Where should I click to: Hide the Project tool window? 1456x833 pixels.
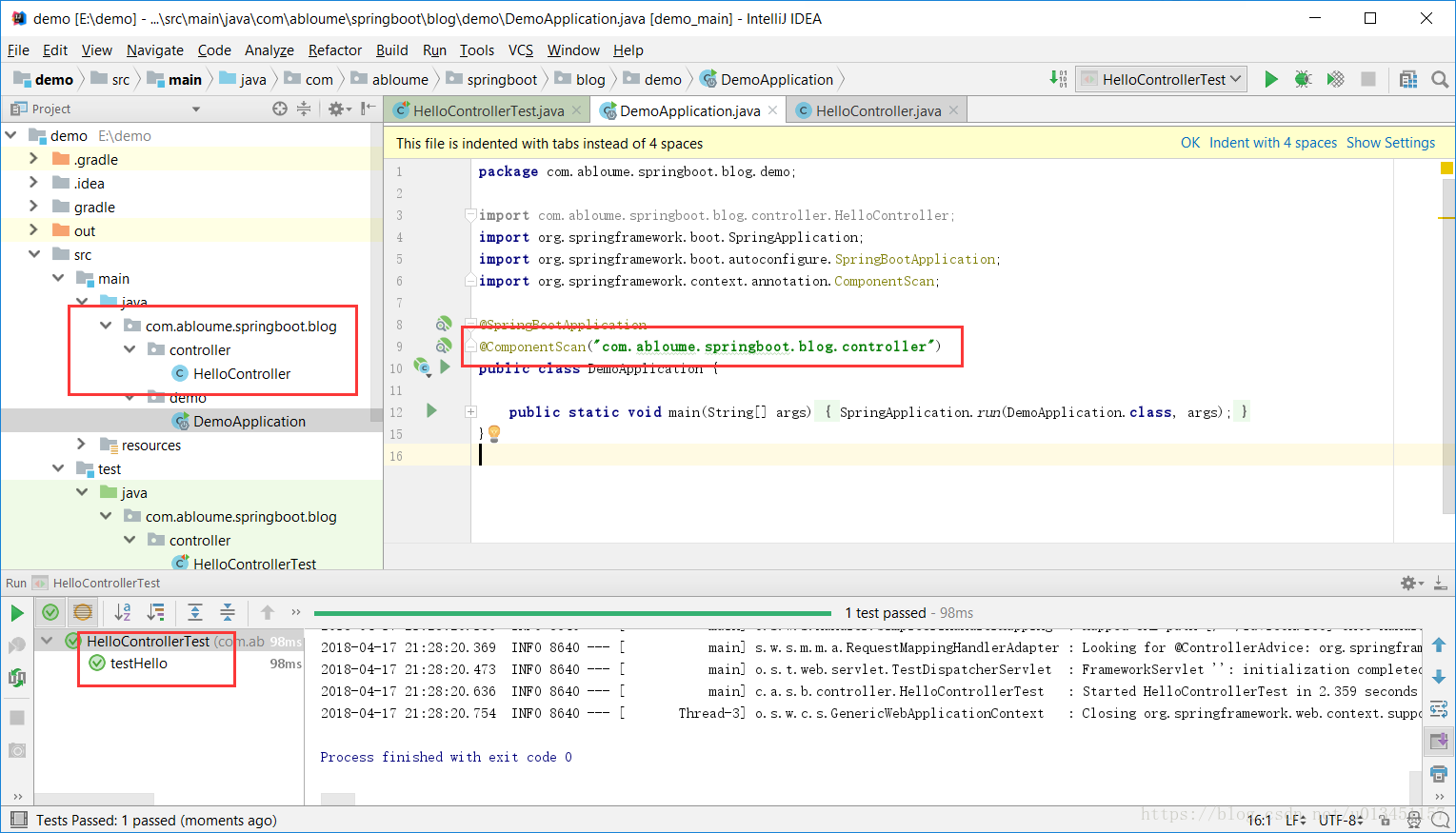369,109
